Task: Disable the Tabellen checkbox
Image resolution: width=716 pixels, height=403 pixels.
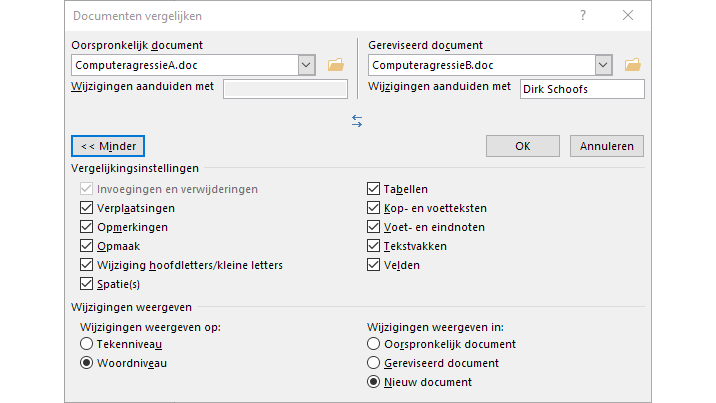Action: pos(374,189)
